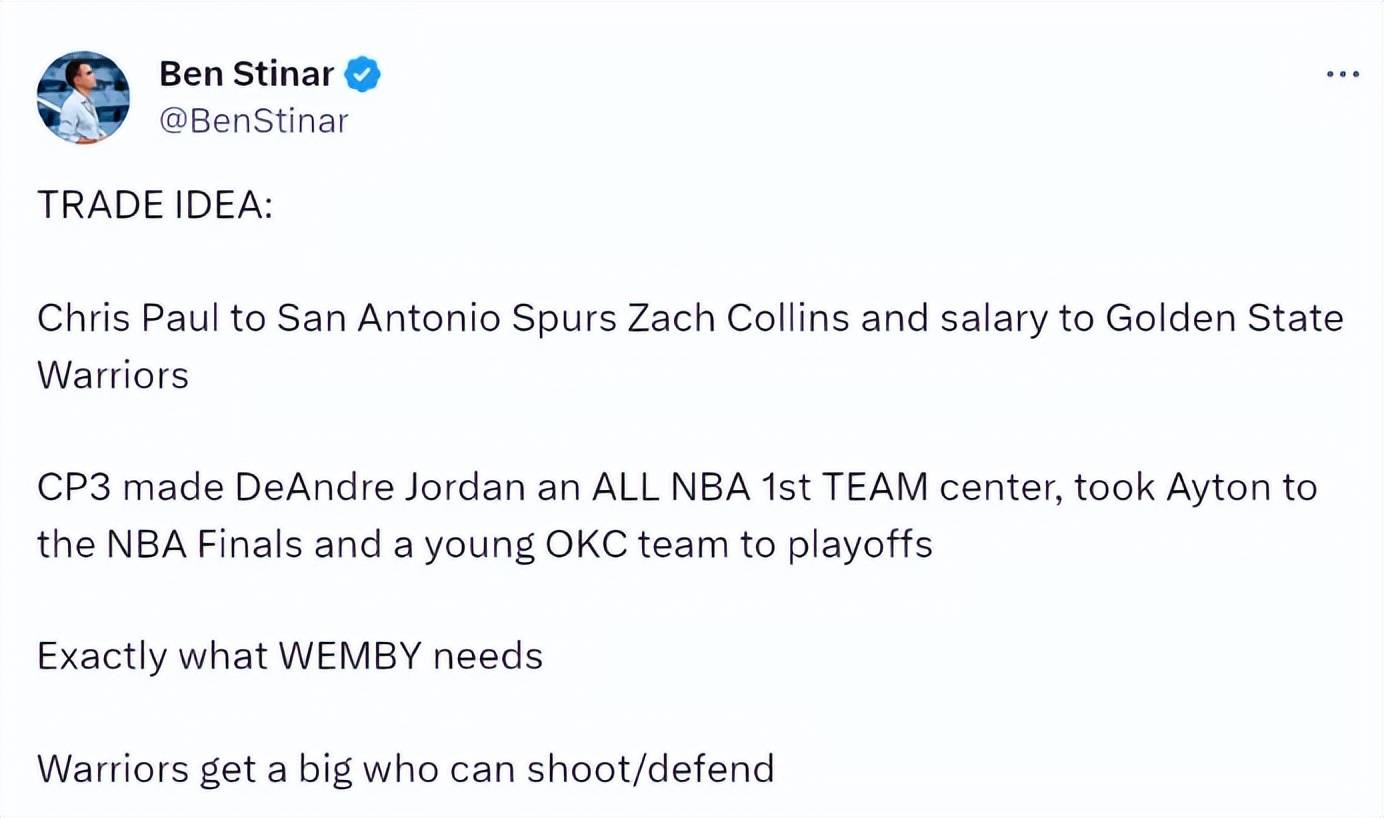Open the three-dot more options menu

1342,74
